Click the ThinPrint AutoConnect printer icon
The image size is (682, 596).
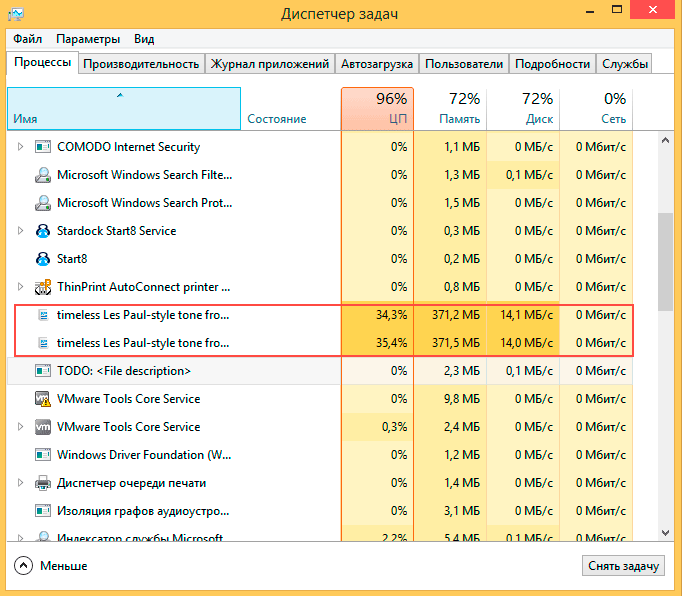[x=43, y=287]
